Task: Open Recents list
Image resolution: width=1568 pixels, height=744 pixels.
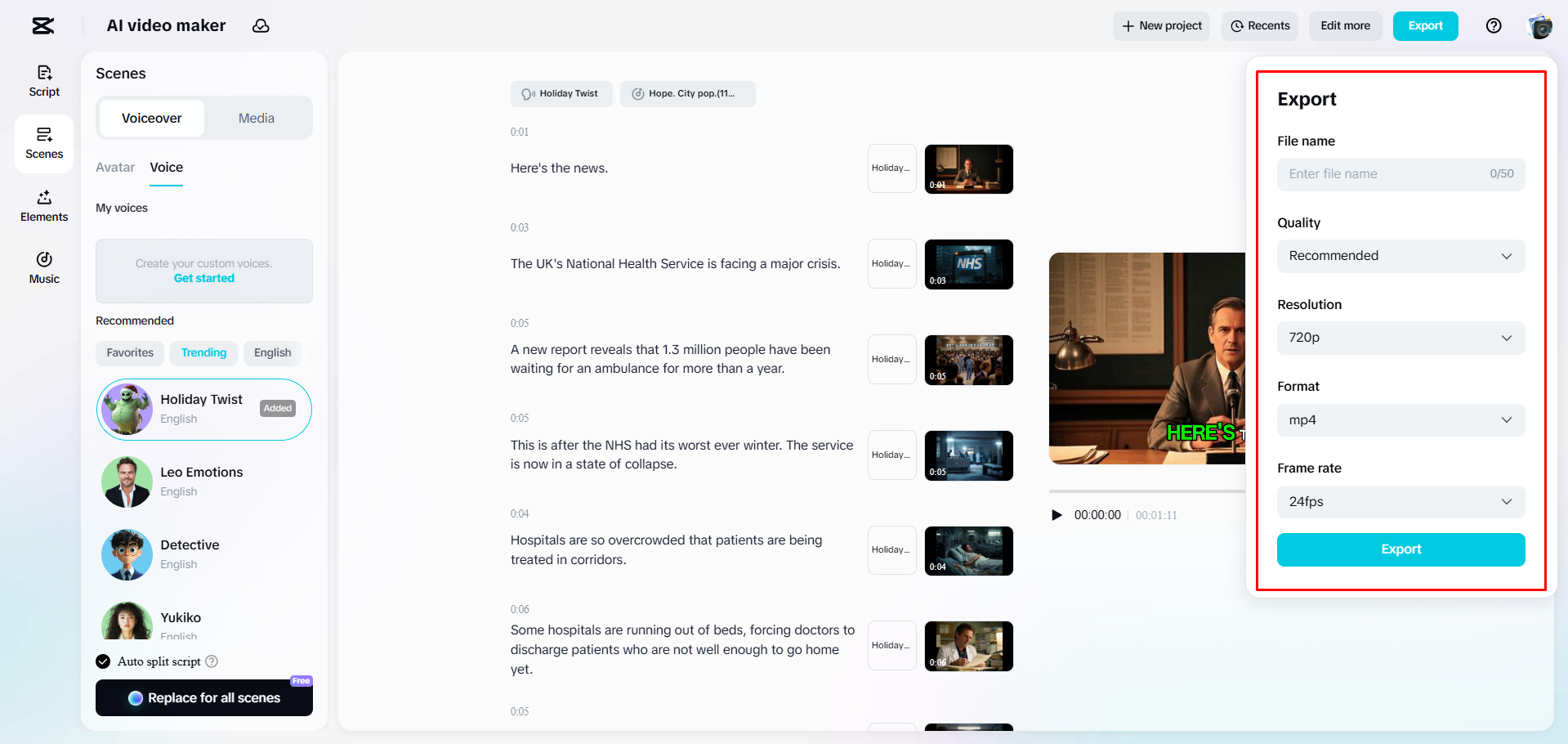Action: click(1260, 26)
